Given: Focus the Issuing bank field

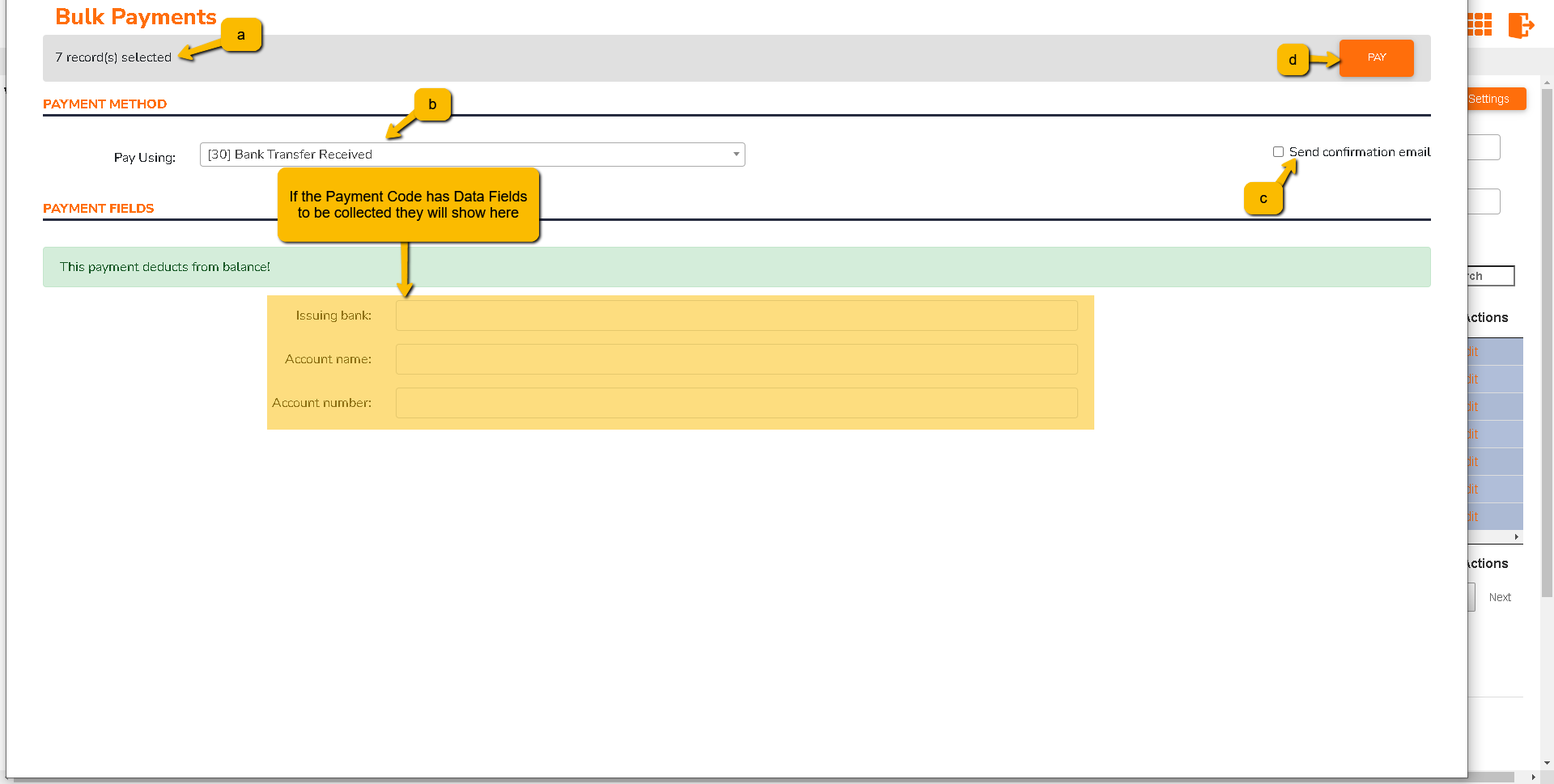Looking at the screenshot, I should click(x=736, y=316).
